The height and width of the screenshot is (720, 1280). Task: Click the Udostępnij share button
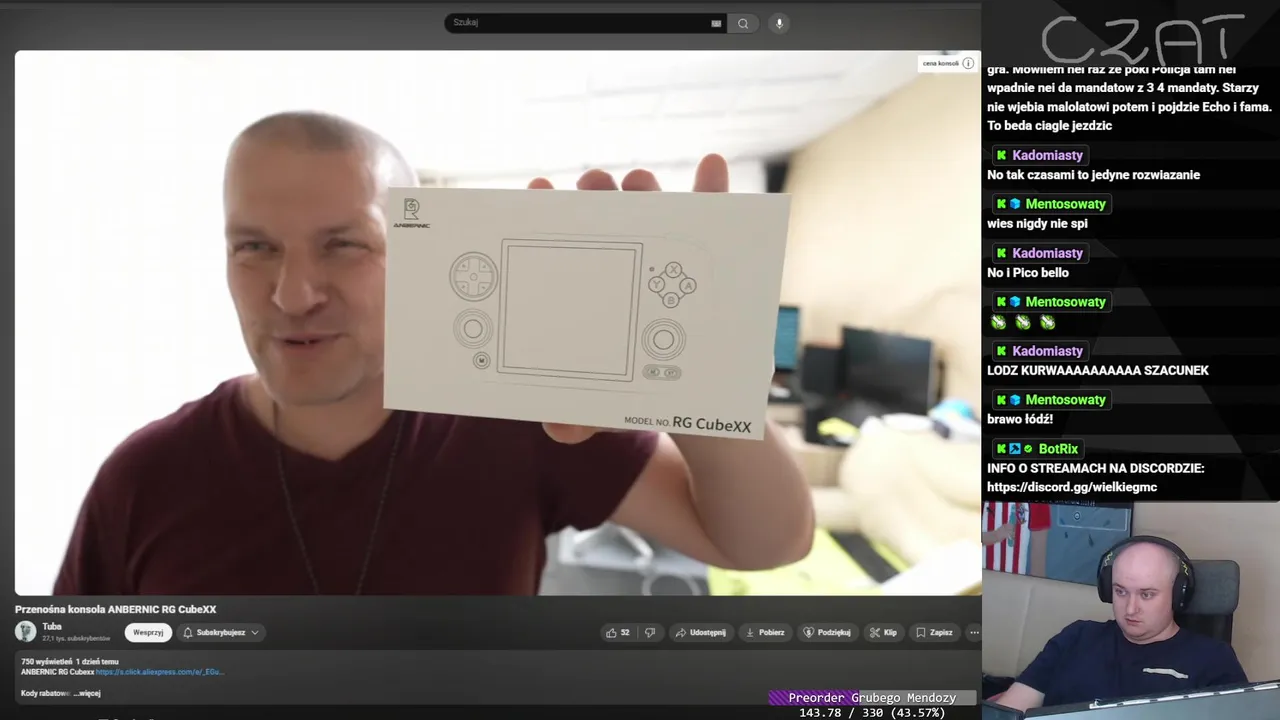click(x=700, y=632)
